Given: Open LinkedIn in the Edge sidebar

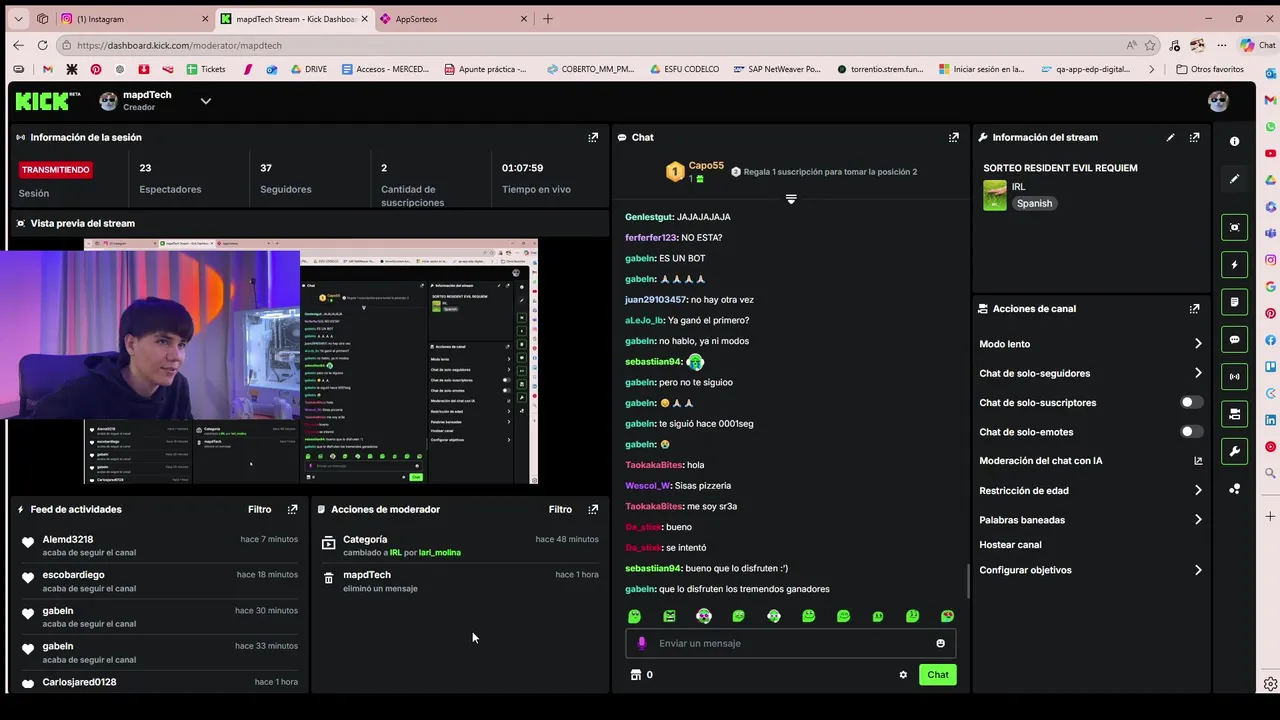Looking at the screenshot, I should click(x=1270, y=420).
